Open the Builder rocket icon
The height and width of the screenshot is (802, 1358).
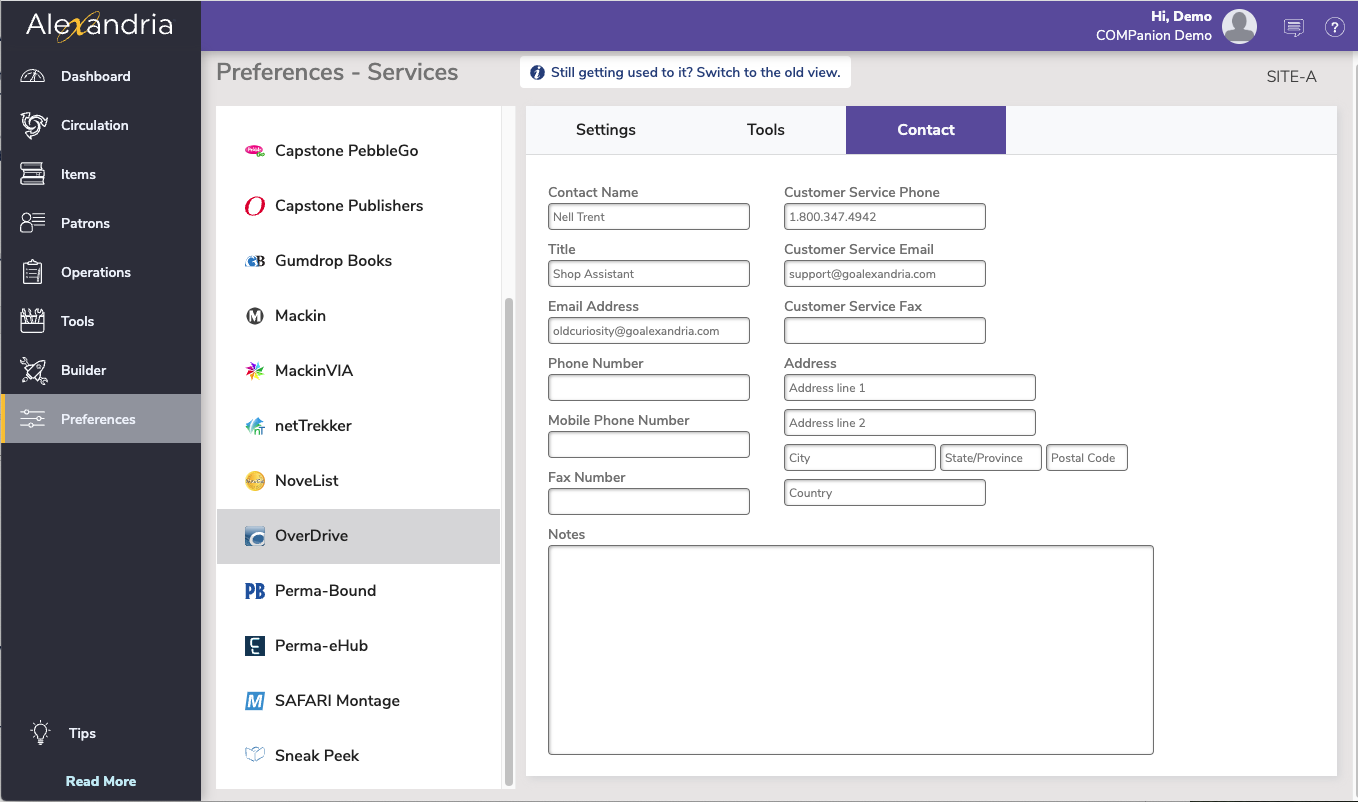point(33,370)
